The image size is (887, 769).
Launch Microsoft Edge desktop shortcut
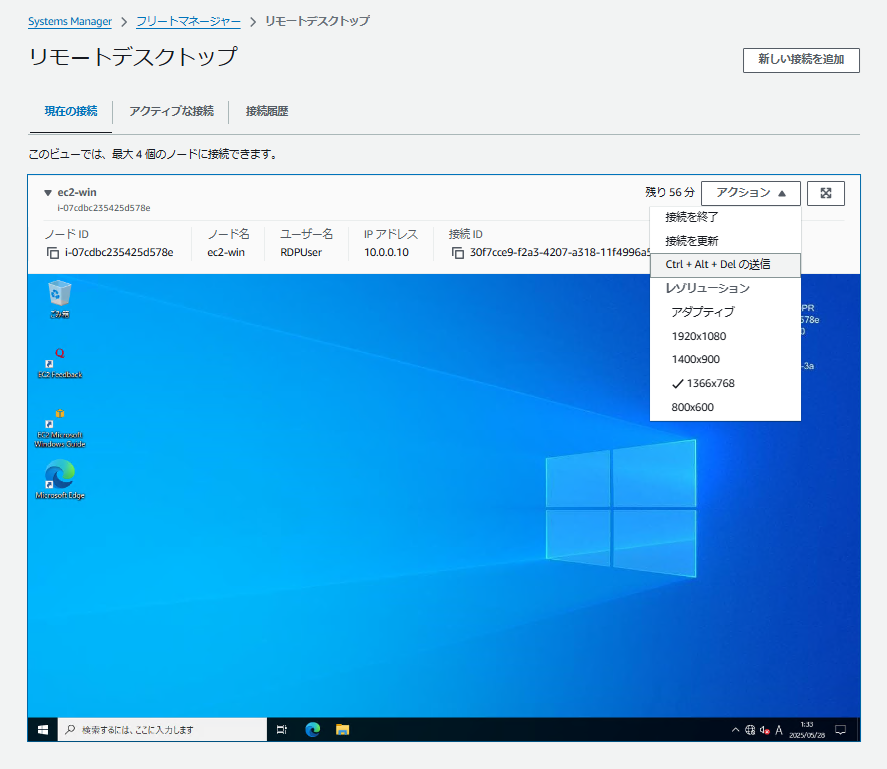59,479
